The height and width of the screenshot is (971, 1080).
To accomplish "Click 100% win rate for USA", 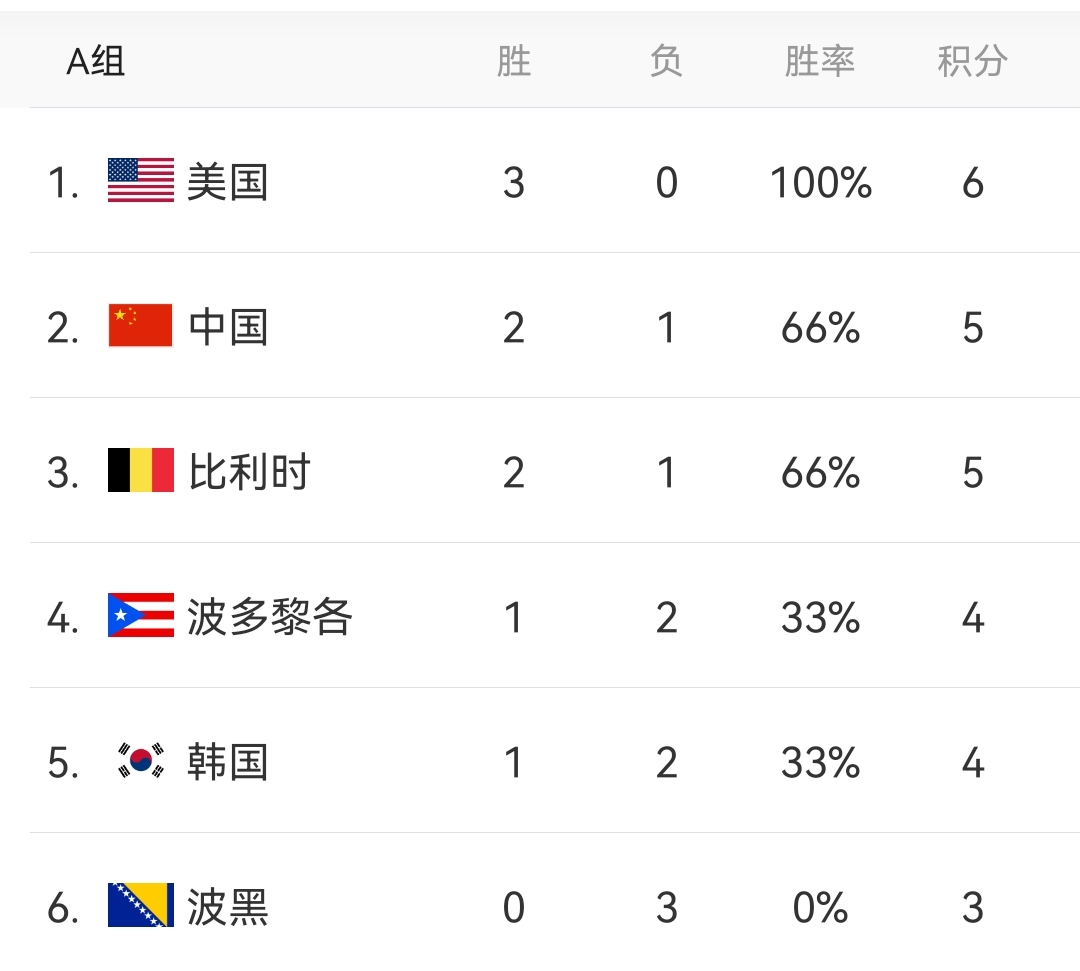I will coord(820,183).
